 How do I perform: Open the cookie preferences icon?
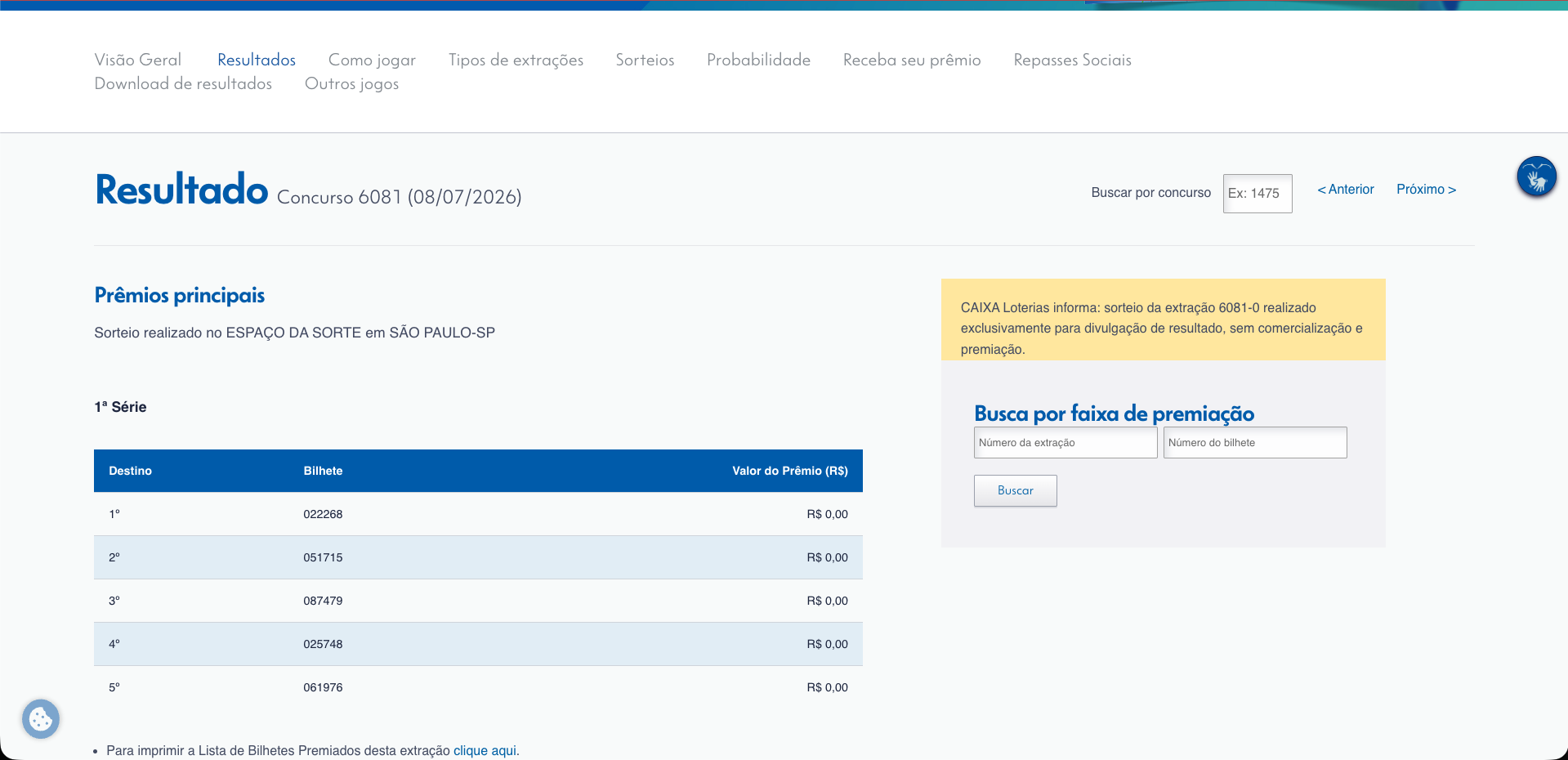[41, 719]
